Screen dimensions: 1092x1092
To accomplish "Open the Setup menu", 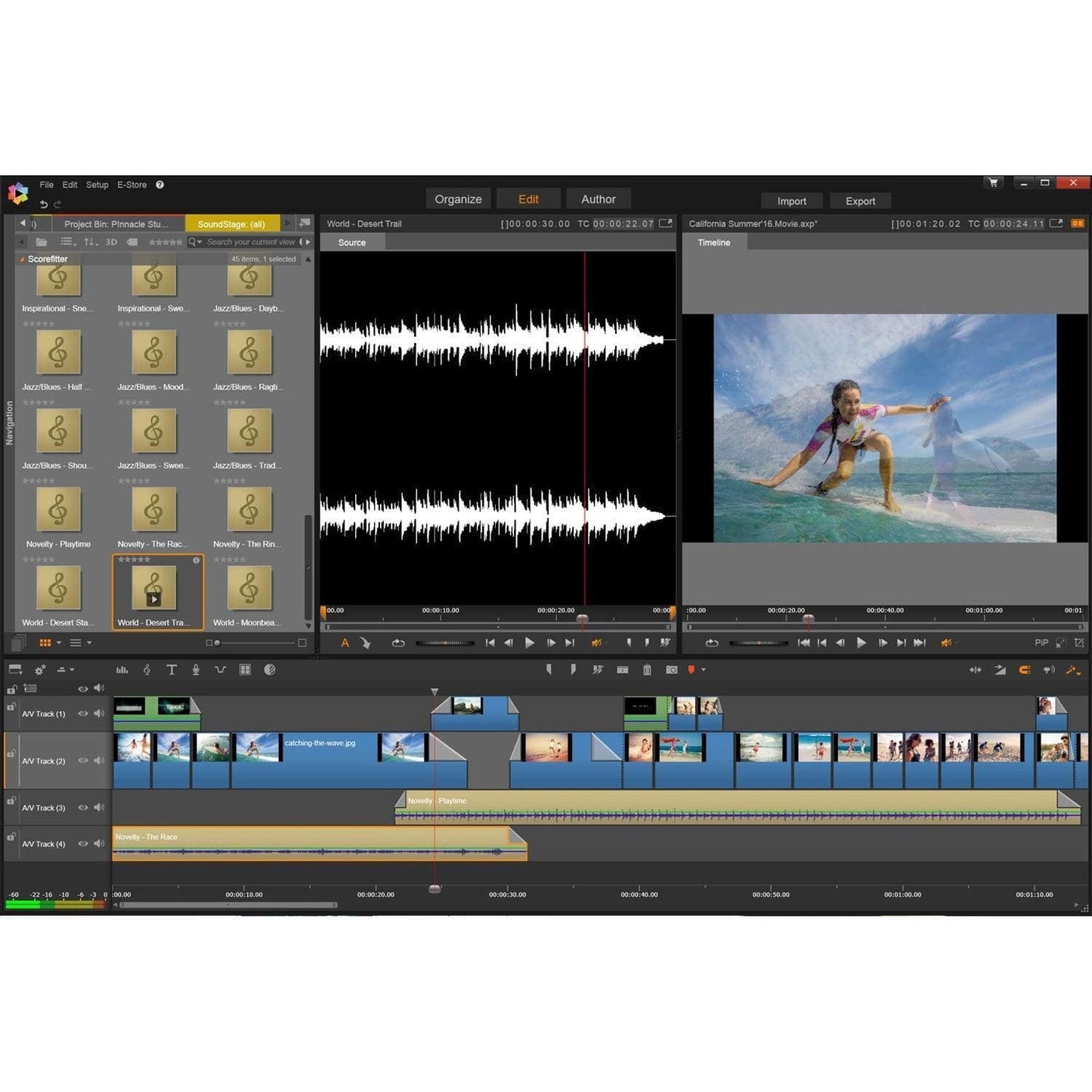I will click(x=97, y=184).
